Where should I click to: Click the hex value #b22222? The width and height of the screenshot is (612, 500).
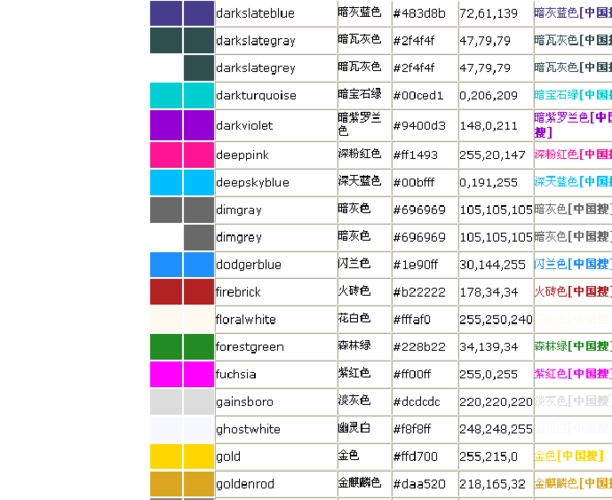coord(419,292)
